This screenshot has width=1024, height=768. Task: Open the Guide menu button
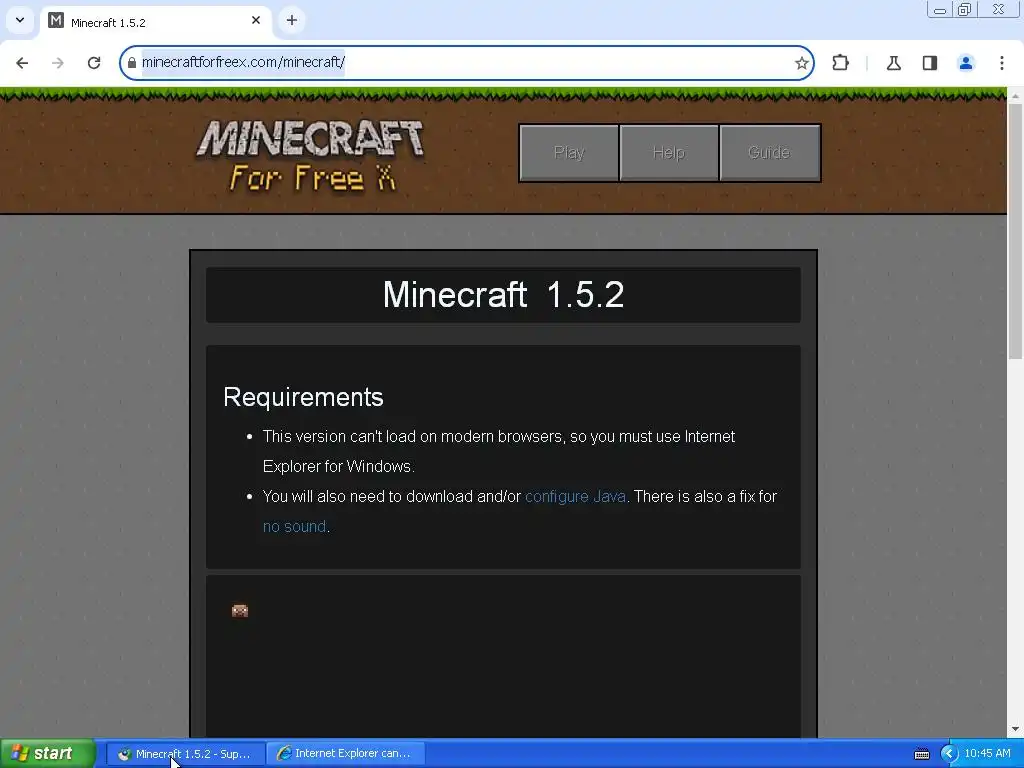[x=769, y=153]
